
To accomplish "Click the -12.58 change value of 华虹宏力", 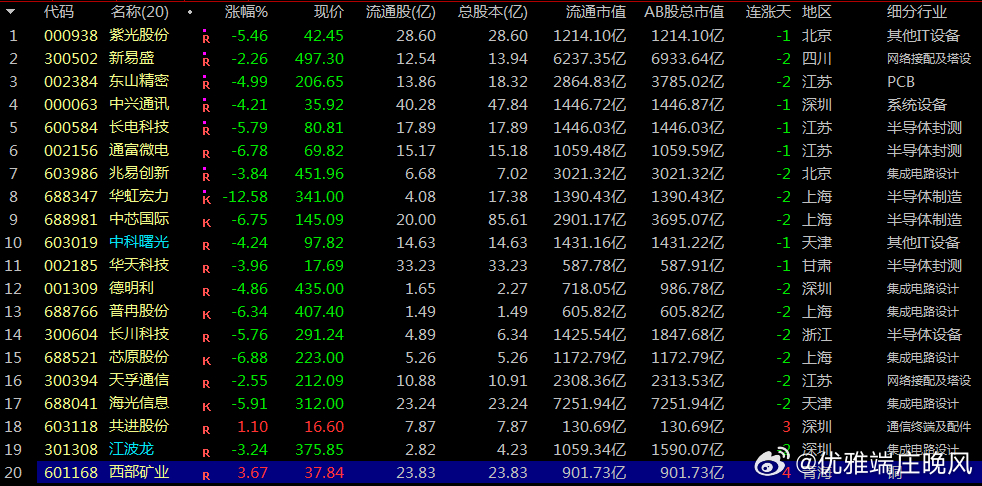I will tap(244, 197).
